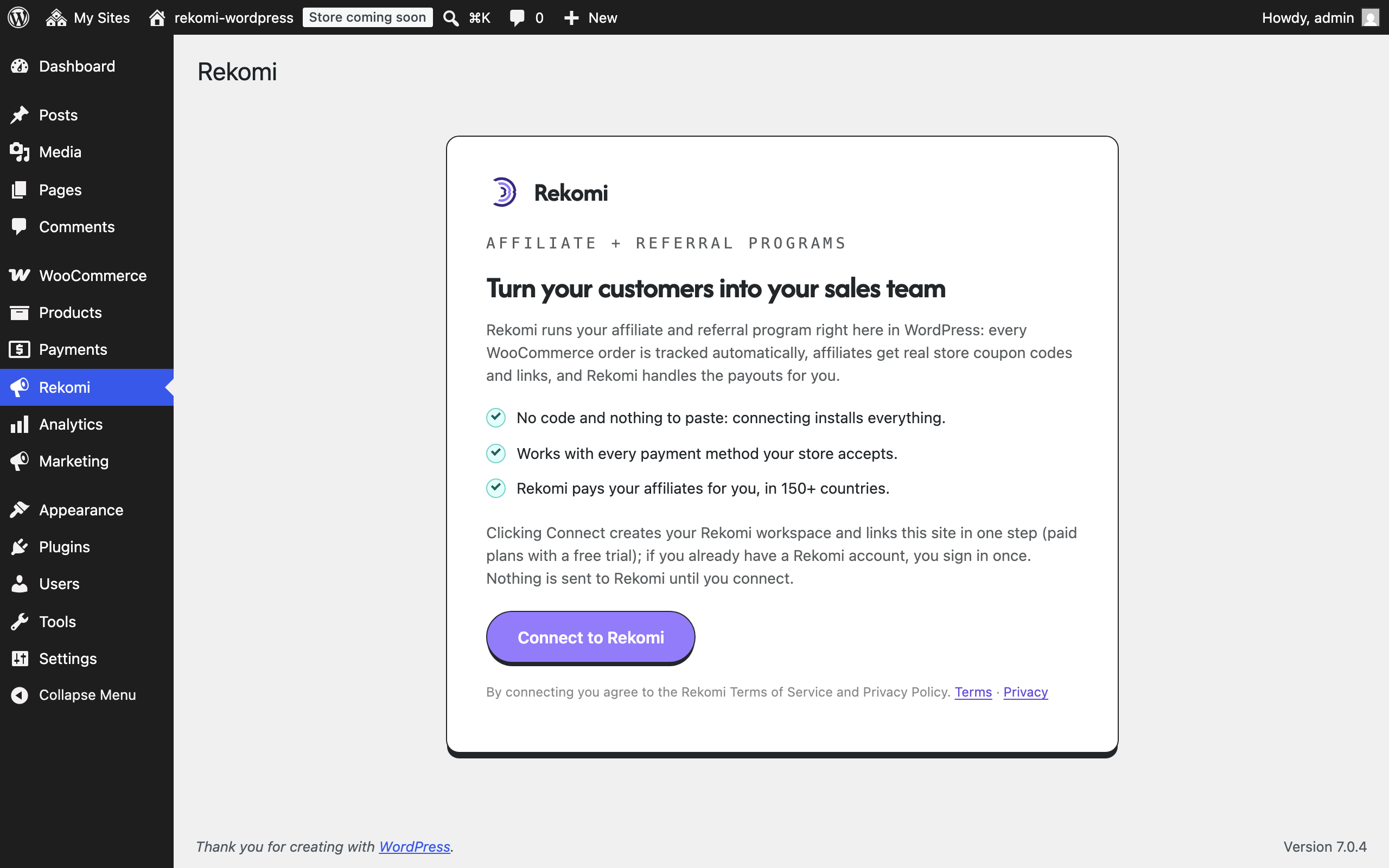This screenshot has width=1389, height=868.
Task: Open the My Sites admin bar dropdown
Action: coord(87,17)
